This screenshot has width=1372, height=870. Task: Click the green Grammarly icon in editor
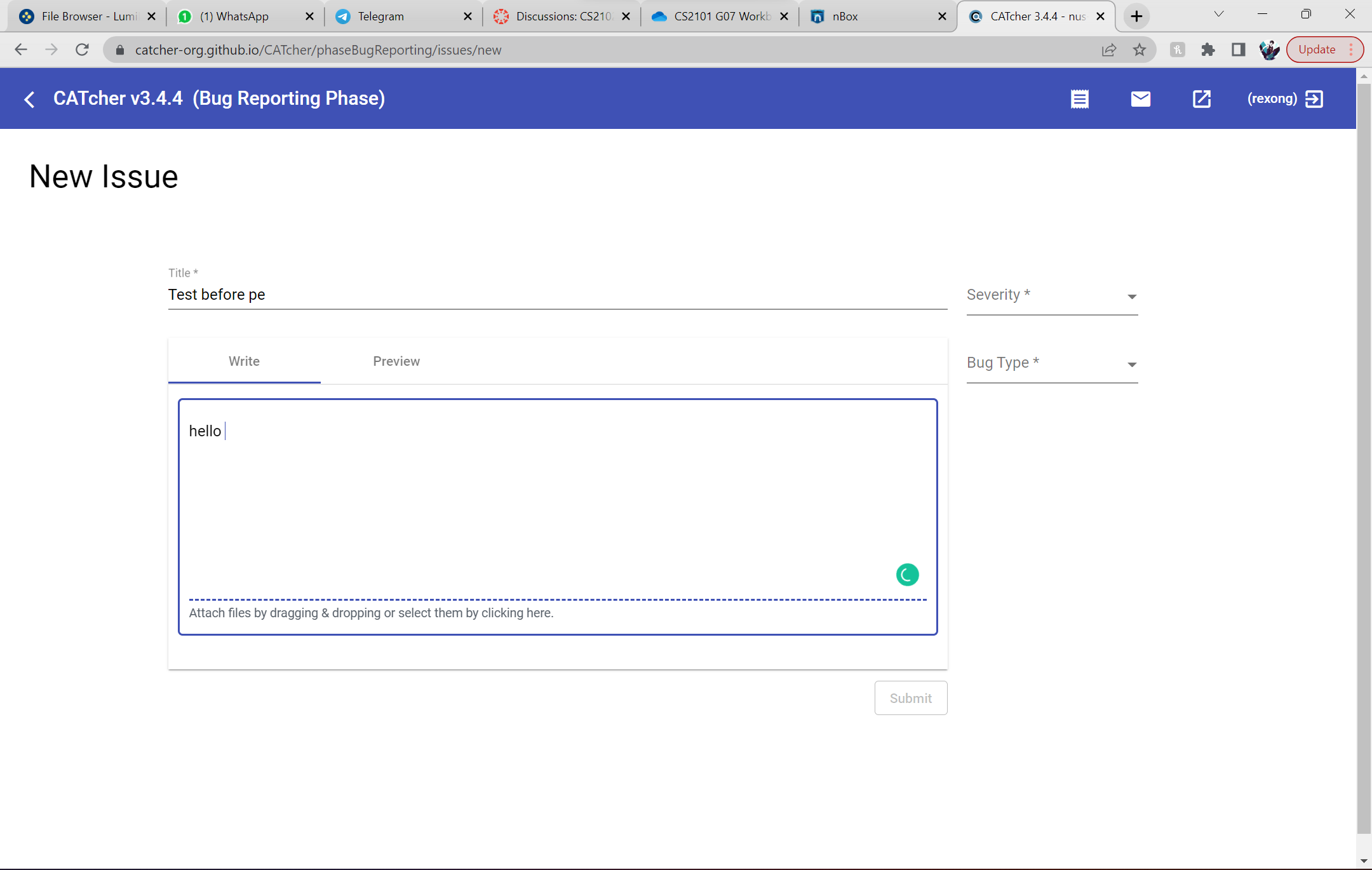907,575
